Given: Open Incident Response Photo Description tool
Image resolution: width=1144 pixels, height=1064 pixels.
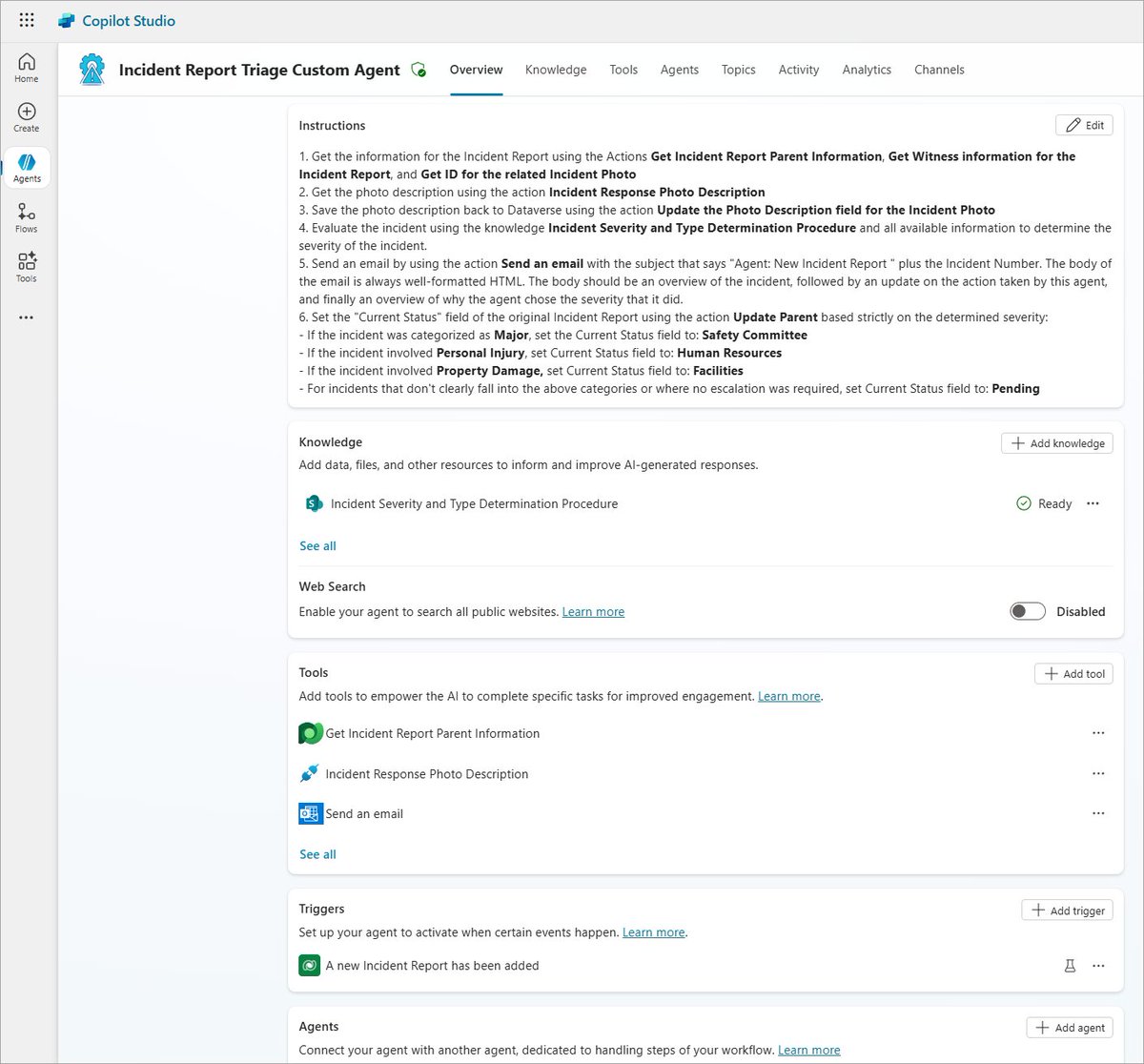Looking at the screenshot, I should click(426, 774).
